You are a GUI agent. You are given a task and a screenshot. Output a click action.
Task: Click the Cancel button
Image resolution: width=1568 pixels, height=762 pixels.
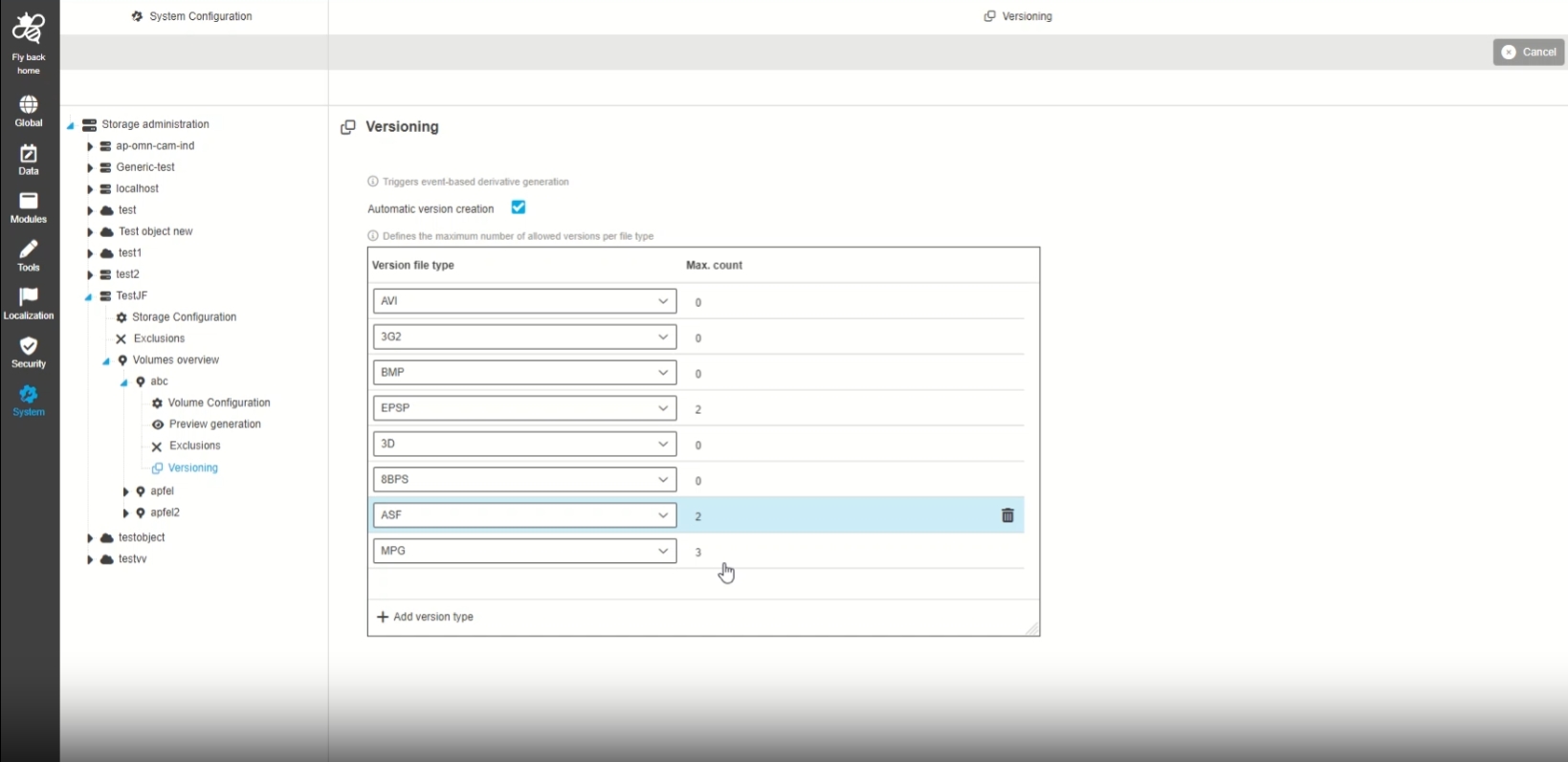[x=1528, y=53]
